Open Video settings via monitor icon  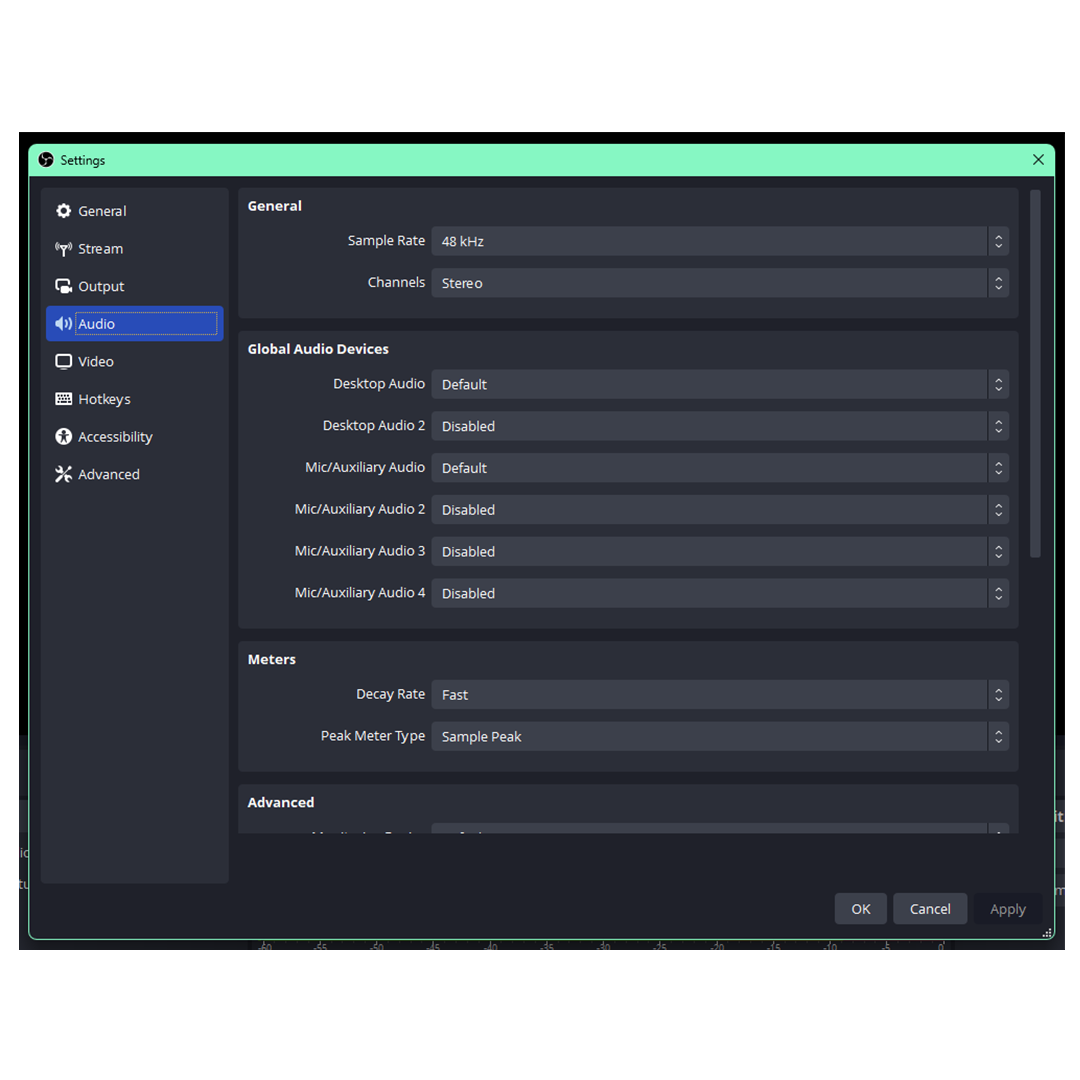pyautogui.click(x=62, y=361)
